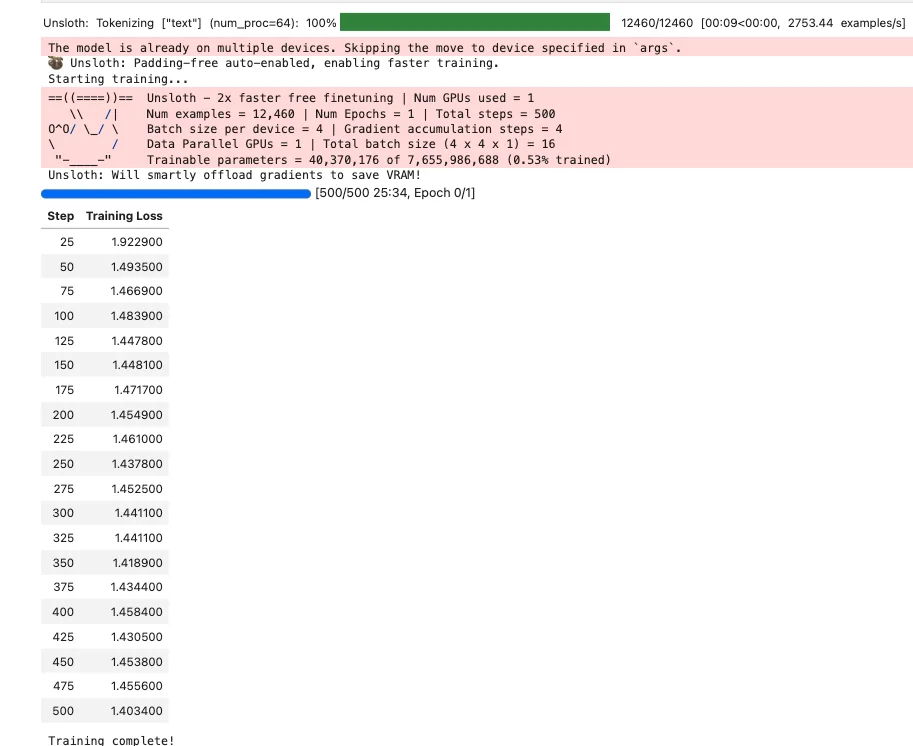Click the green tokenizing progress bar

(475, 22)
